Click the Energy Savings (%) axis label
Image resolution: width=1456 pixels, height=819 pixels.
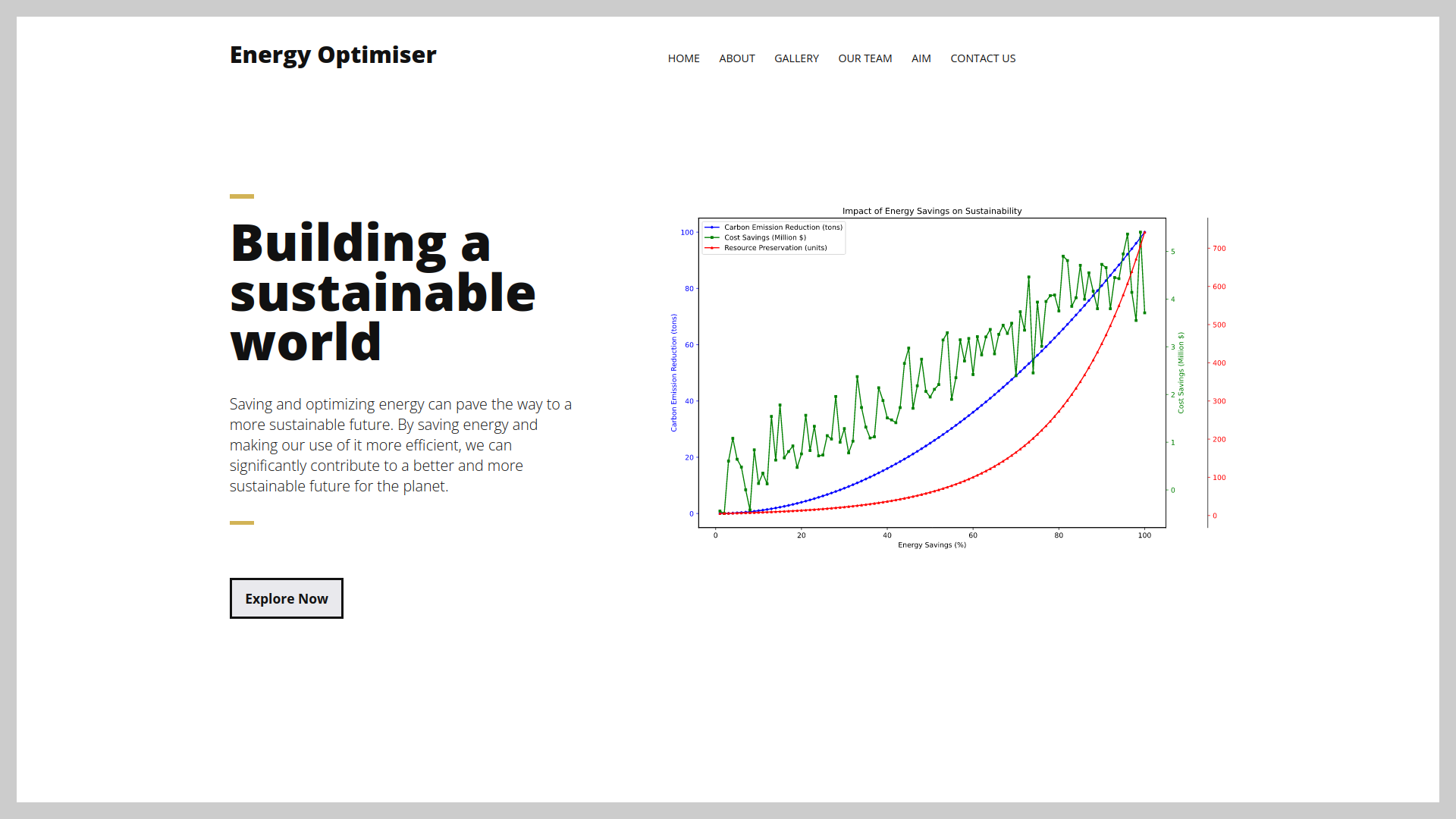pos(932,545)
